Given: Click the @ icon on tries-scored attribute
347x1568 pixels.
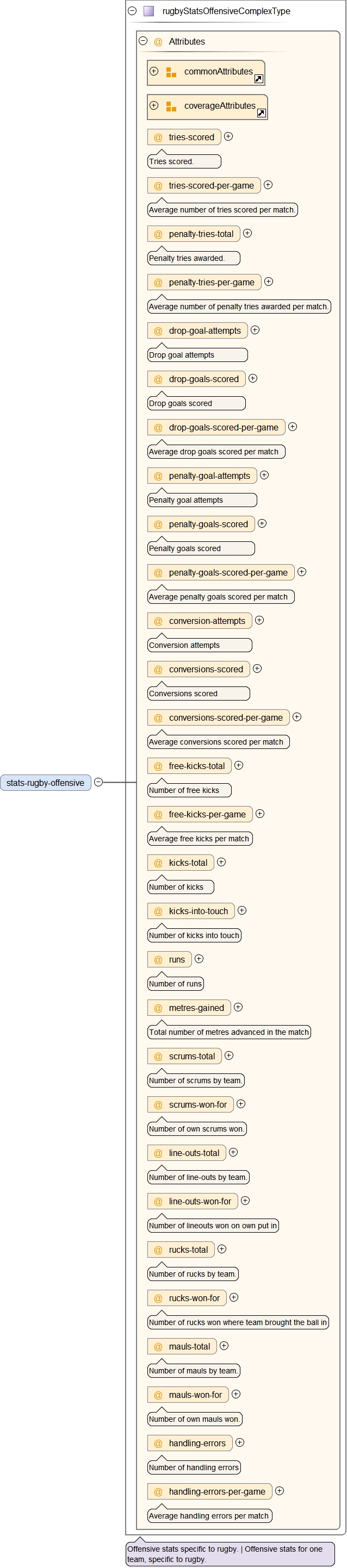Looking at the screenshot, I should click(158, 138).
